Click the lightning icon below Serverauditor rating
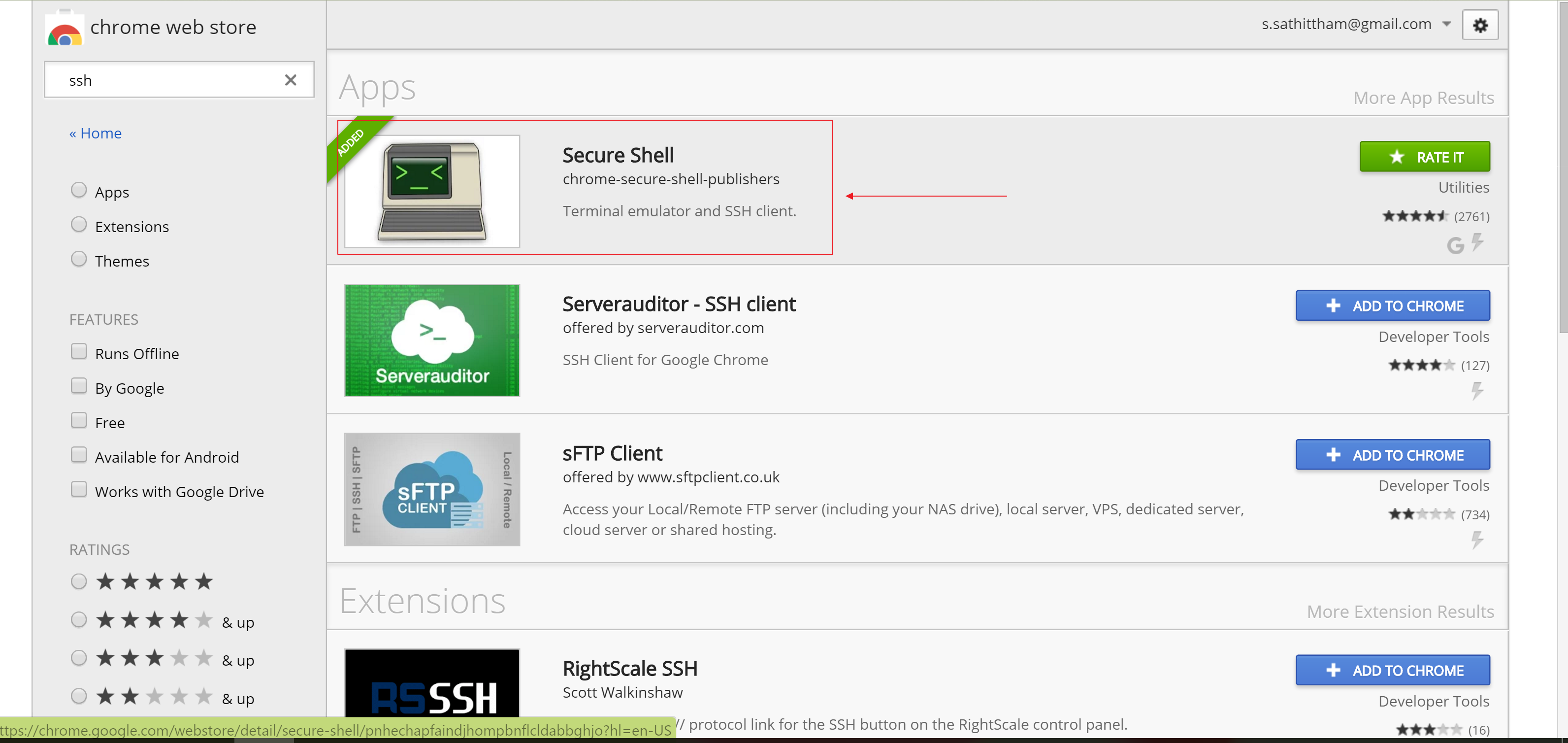 coord(1478,390)
